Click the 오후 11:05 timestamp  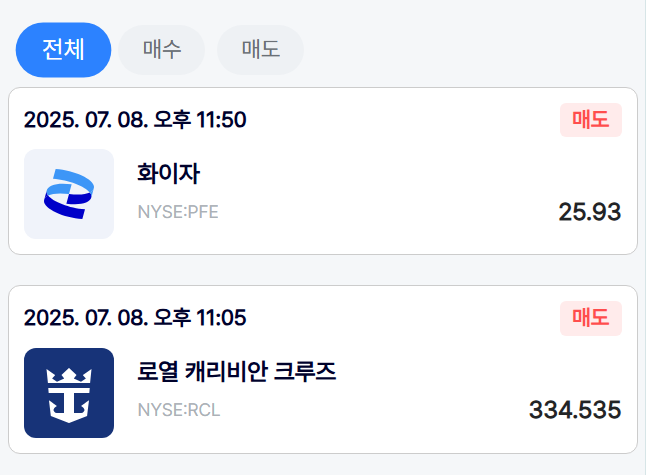point(200,318)
